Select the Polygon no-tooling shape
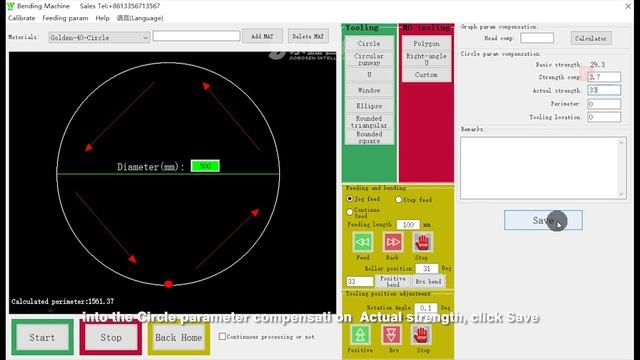The width and height of the screenshot is (640, 360). pos(426,43)
